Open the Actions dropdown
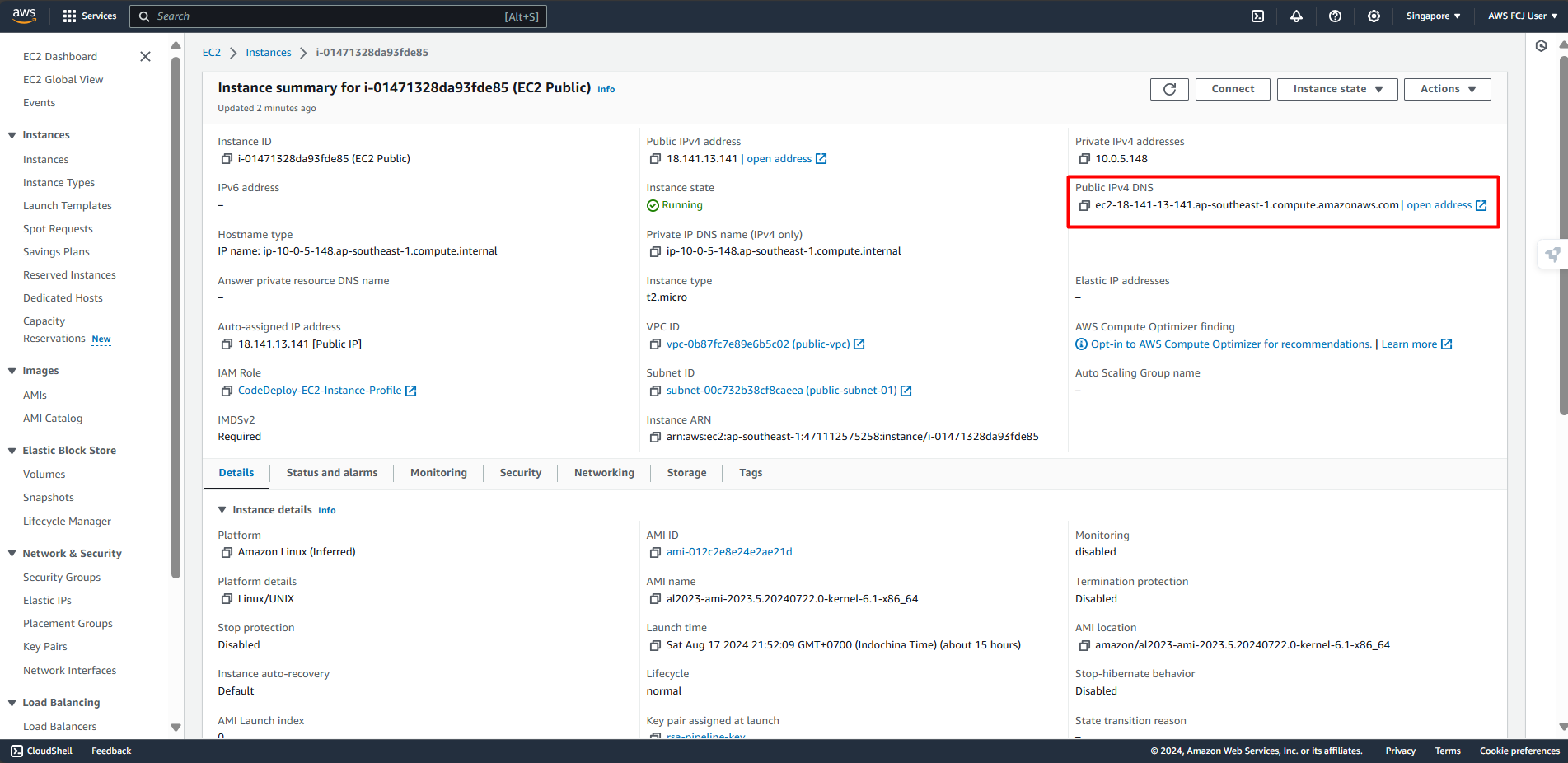 pyautogui.click(x=1447, y=89)
